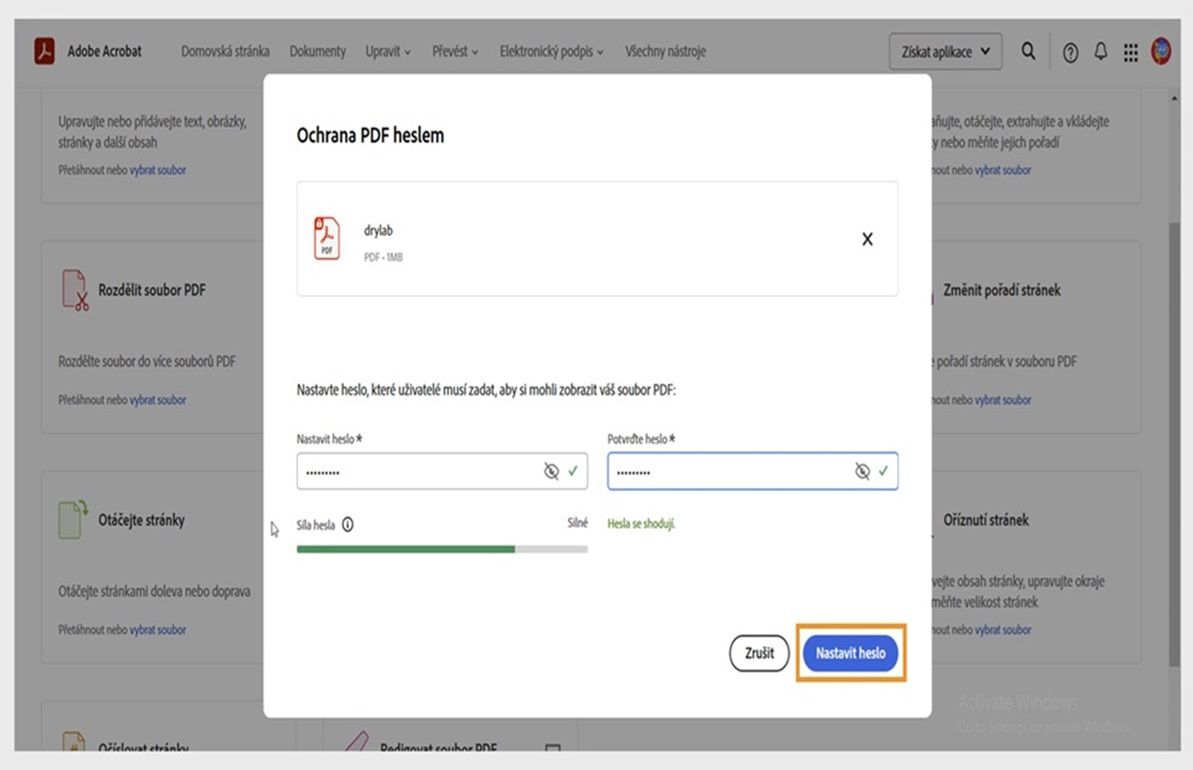Click the Otáčejte stránky rotate icon
Screen dimensions: 1193x770
(x=73, y=520)
